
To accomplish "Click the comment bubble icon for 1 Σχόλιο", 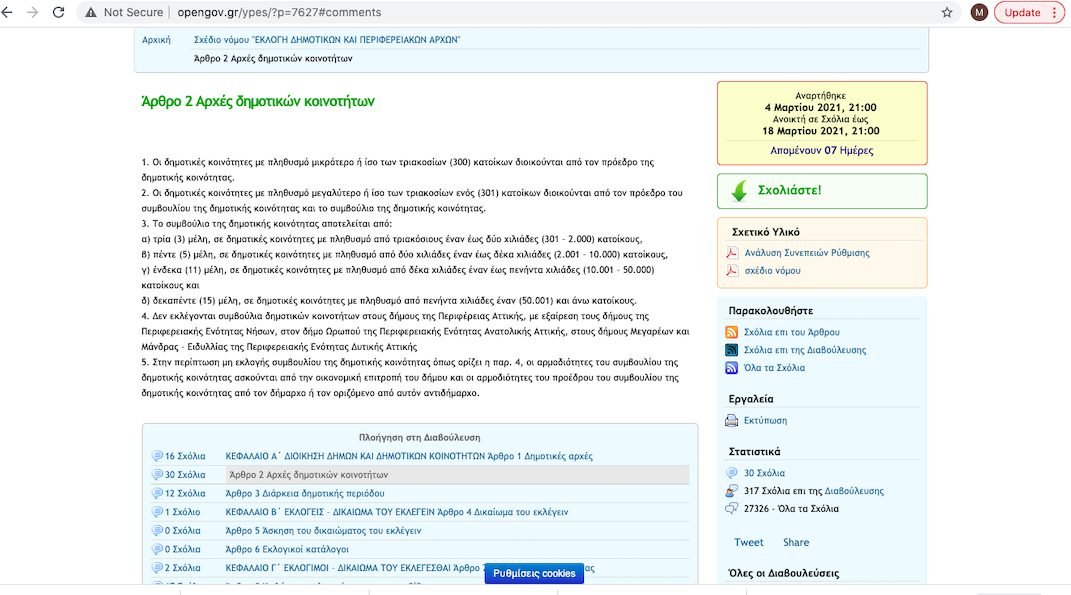I will pyautogui.click(x=157, y=512).
